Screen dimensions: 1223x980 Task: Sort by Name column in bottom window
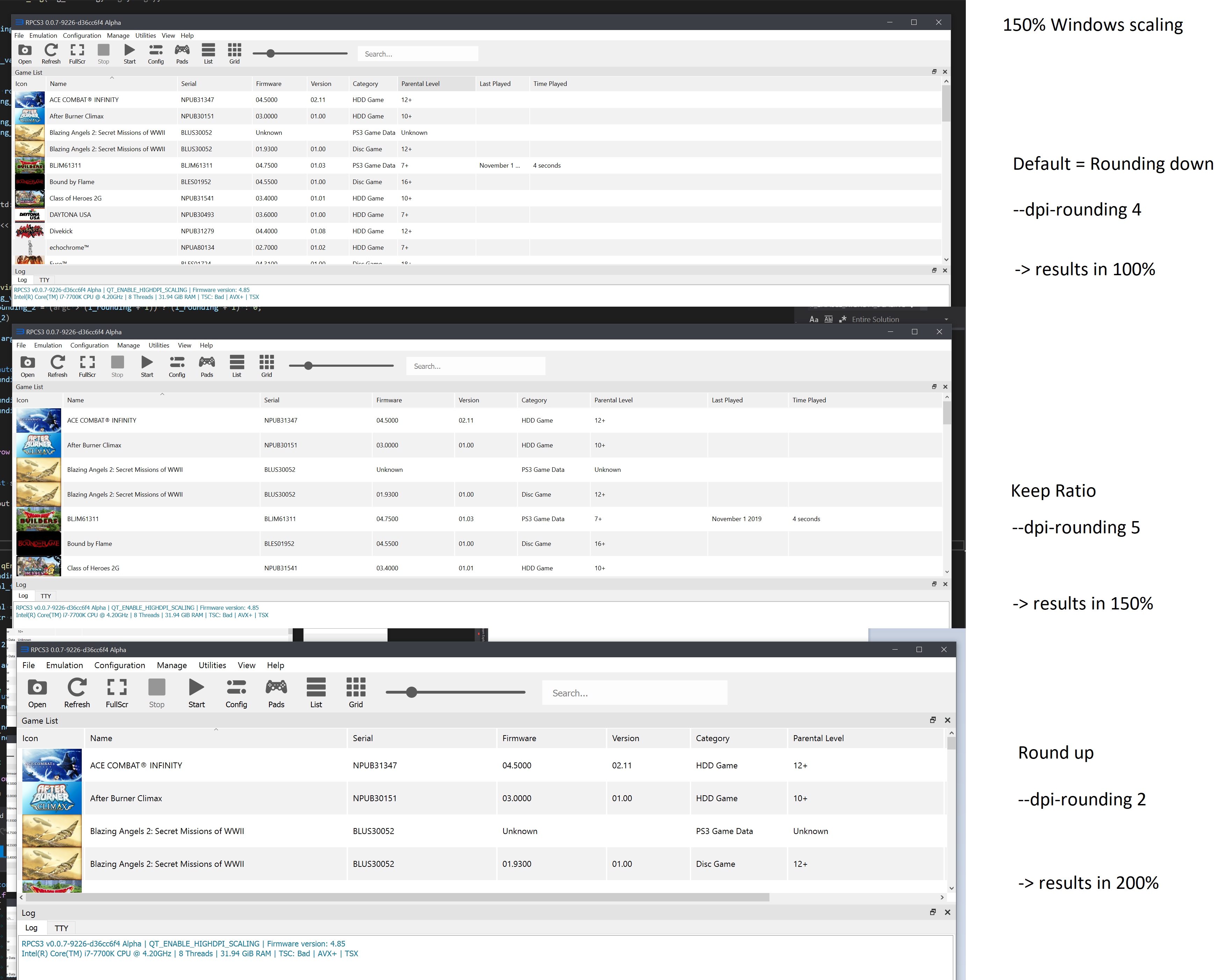101,738
